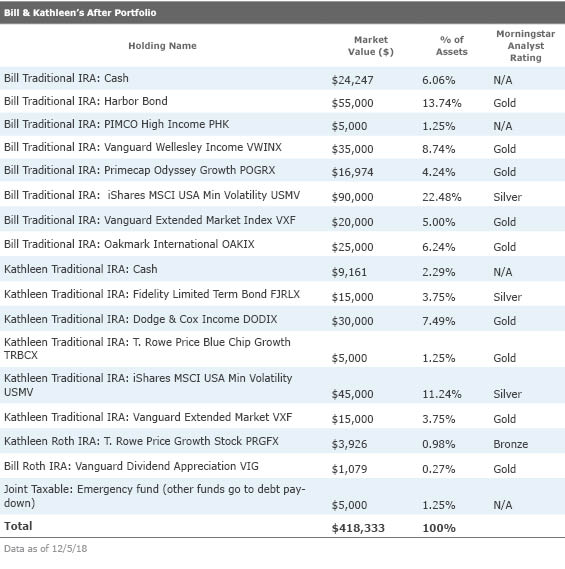565x569 pixels.
Task: Select the 13.74% assets cell
Action: click(x=442, y=103)
